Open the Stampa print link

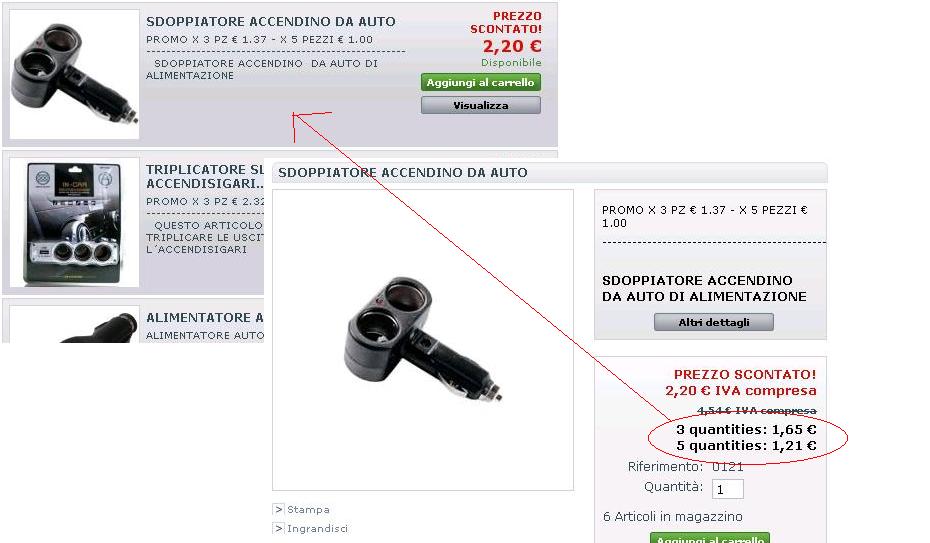(308, 509)
